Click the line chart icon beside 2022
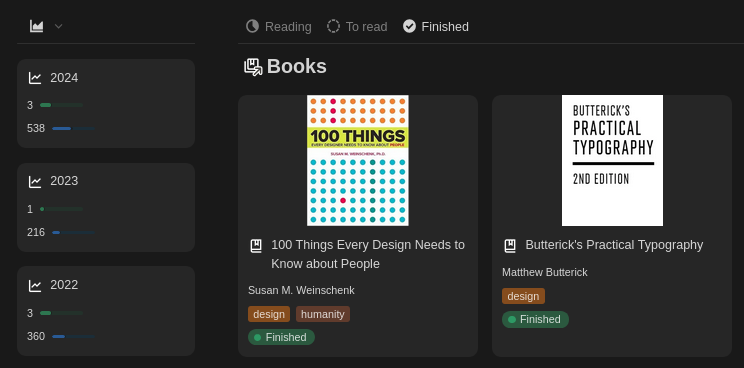The height and width of the screenshot is (368, 744). pos(35,285)
